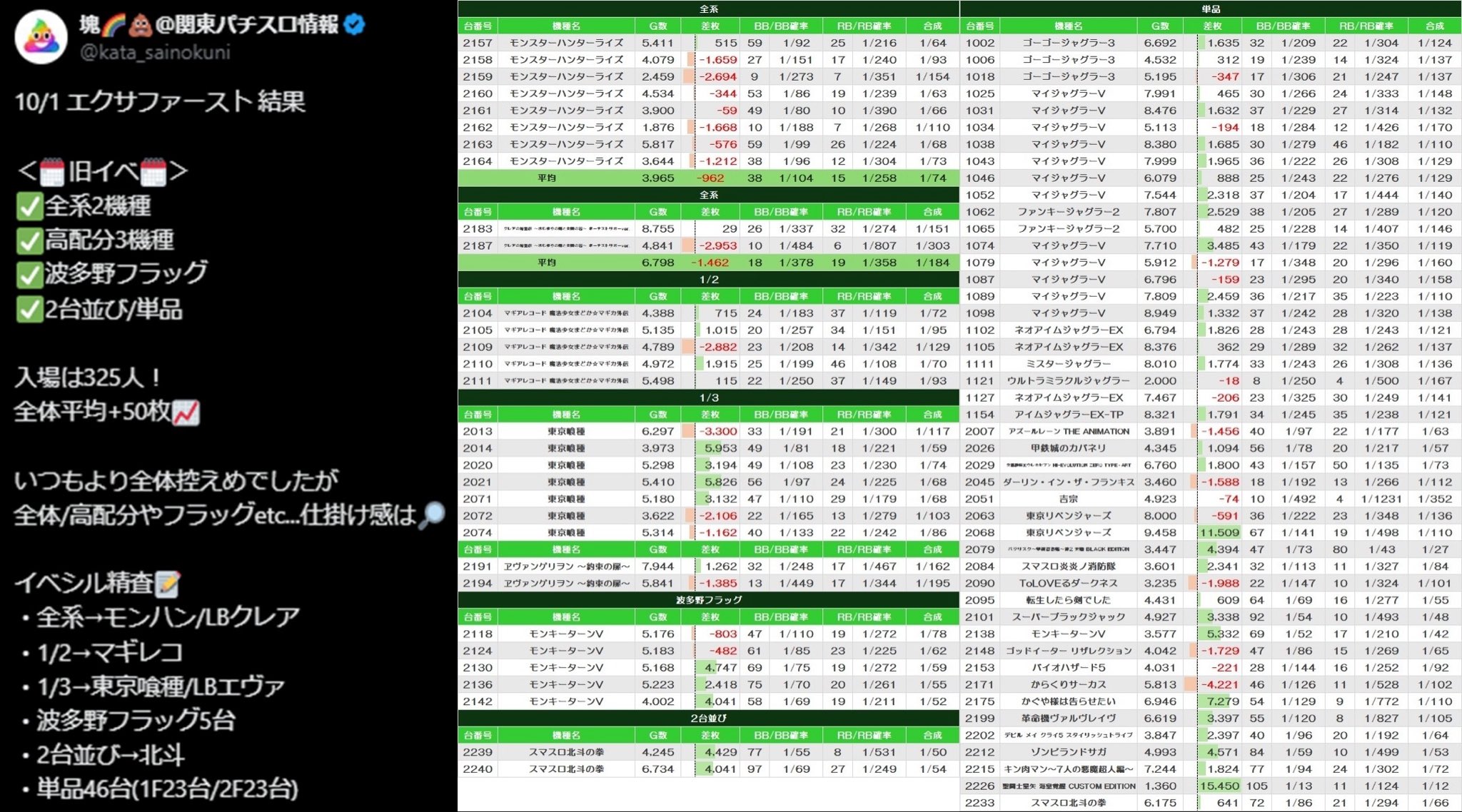Click the 差枚 column header in 単品 table
The height and width of the screenshot is (812, 1462).
(1212, 26)
